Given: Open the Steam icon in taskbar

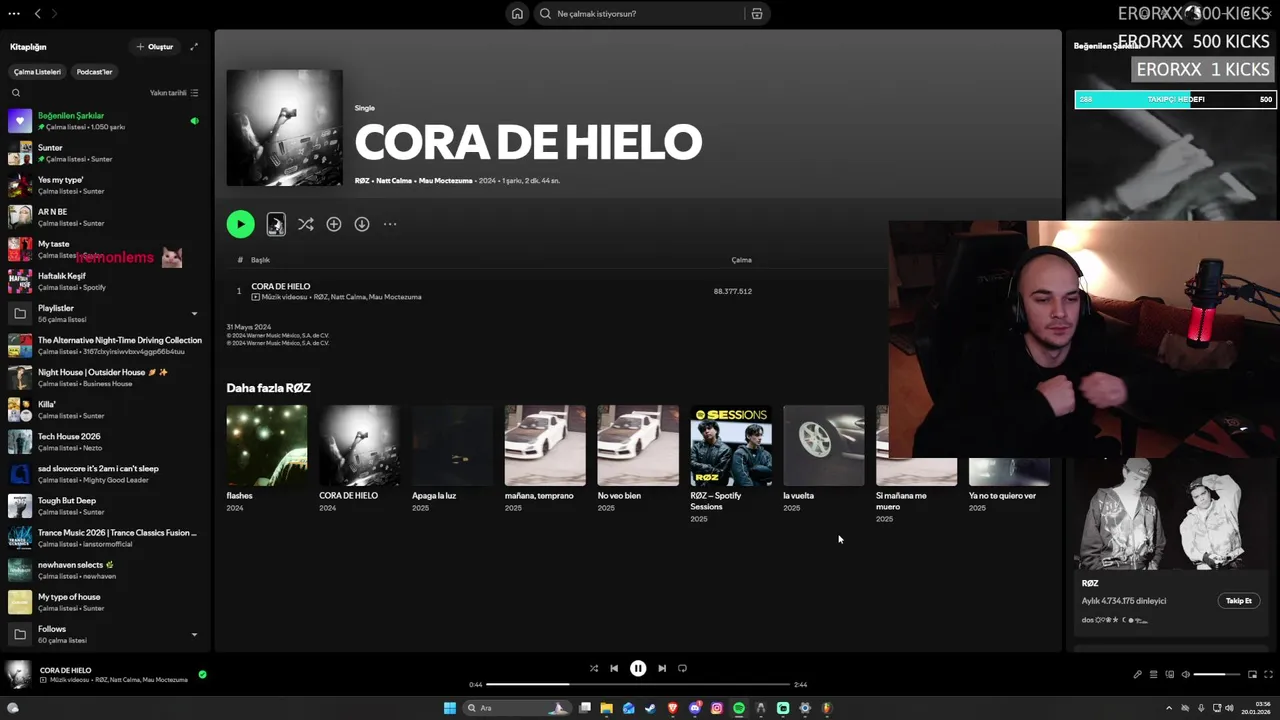Looking at the screenshot, I should click(x=650, y=708).
